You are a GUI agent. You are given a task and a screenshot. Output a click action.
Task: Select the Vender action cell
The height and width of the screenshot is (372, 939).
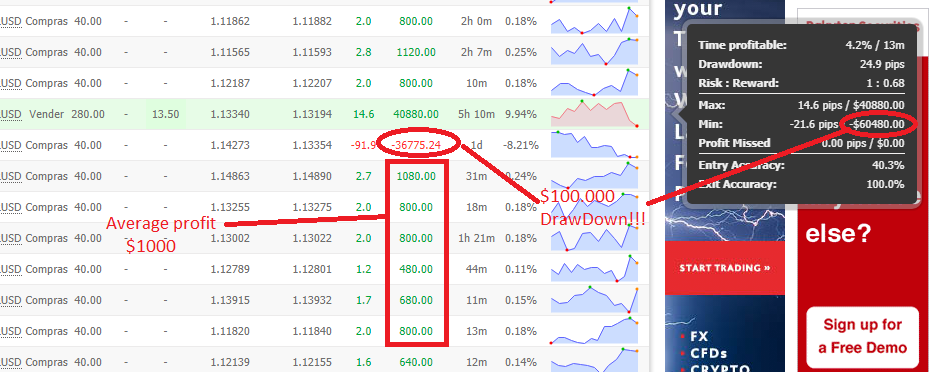46,114
